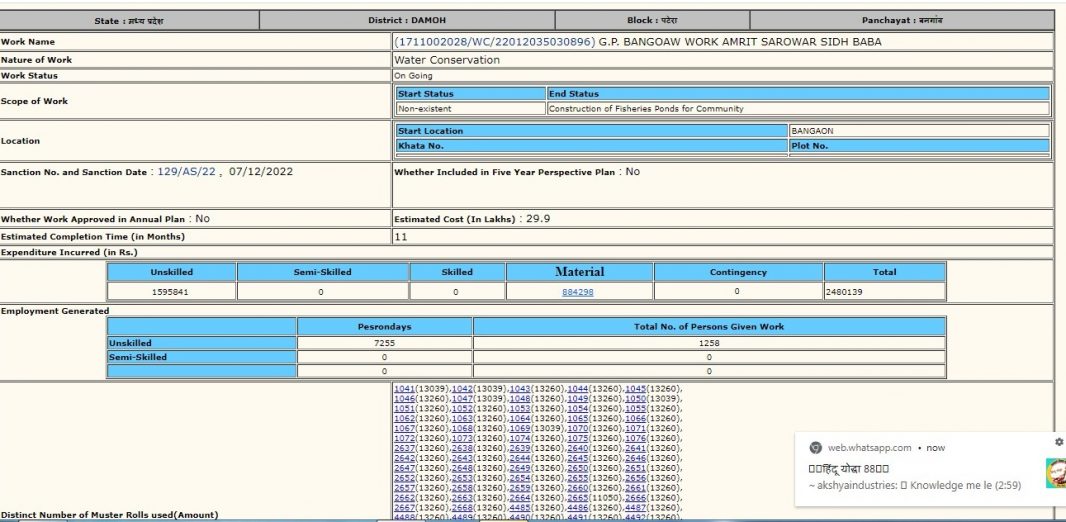Click 'Construction of Fisheries Ponds for Community' text
Viewport: 1066px width, 522px height.
(x=646, y=109)
